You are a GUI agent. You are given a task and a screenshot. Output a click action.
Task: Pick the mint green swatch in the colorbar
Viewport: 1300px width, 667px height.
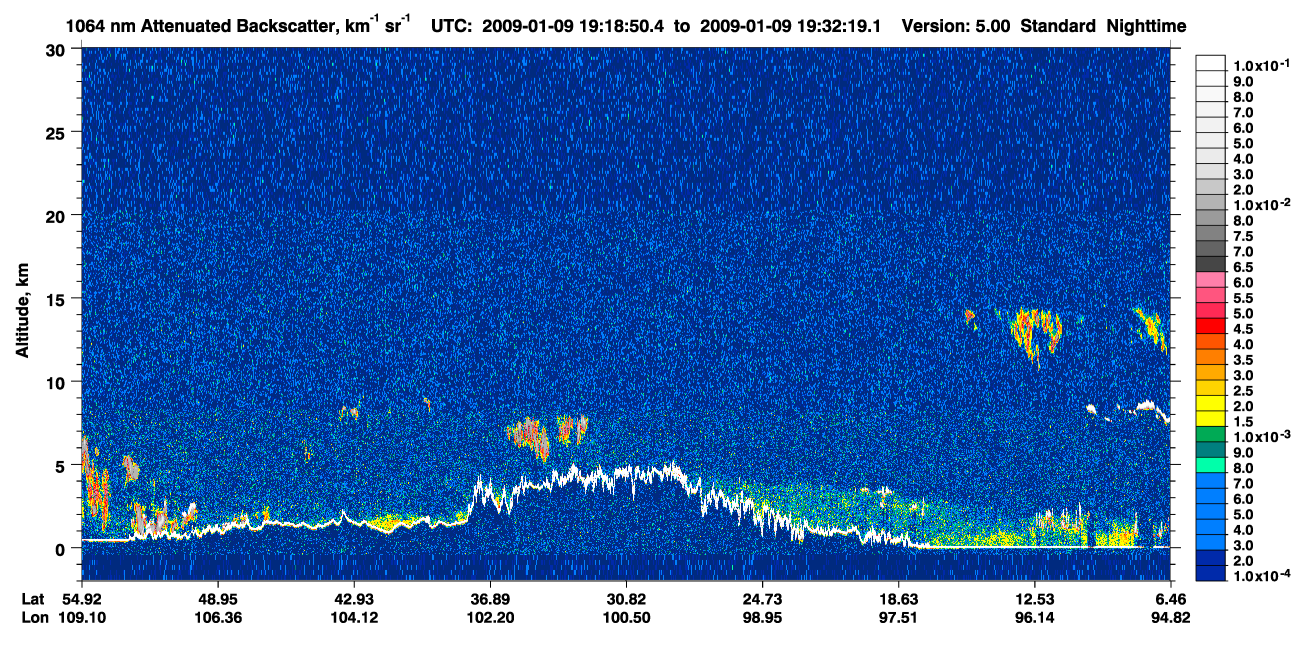(x=1211, y=466)
